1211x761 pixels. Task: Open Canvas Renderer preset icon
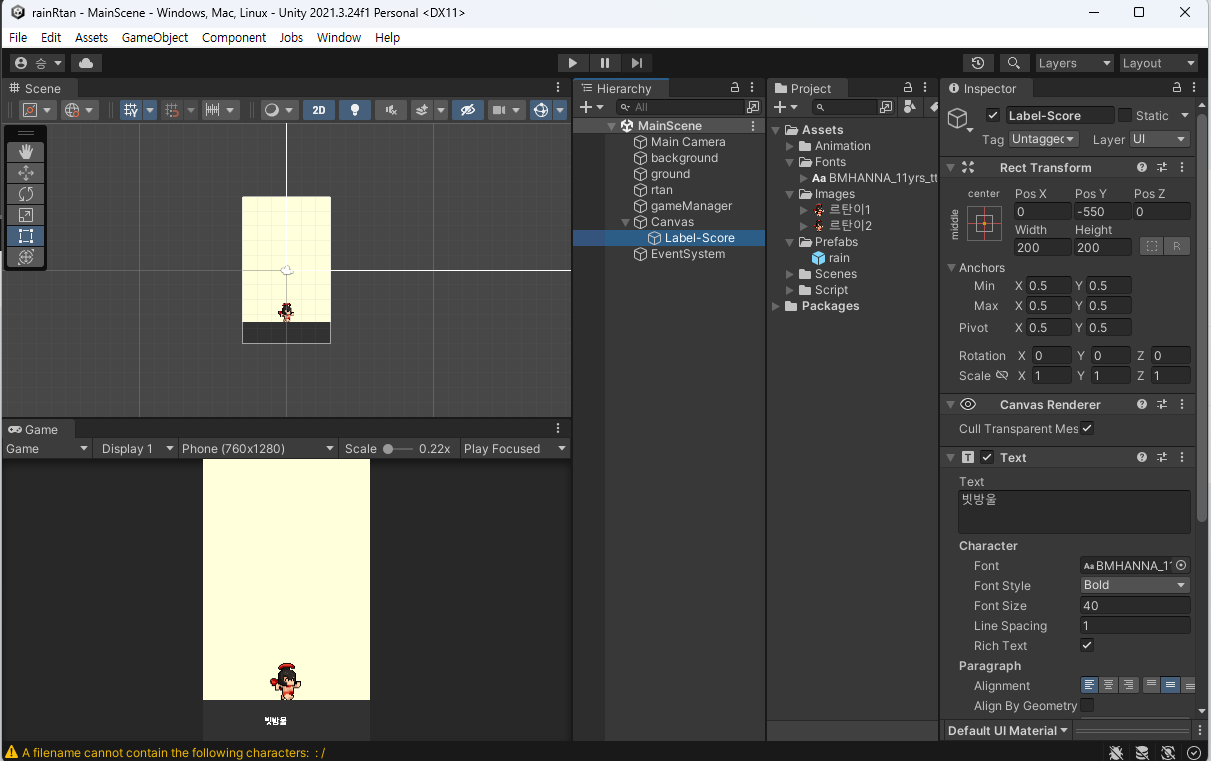point(1162,405)
